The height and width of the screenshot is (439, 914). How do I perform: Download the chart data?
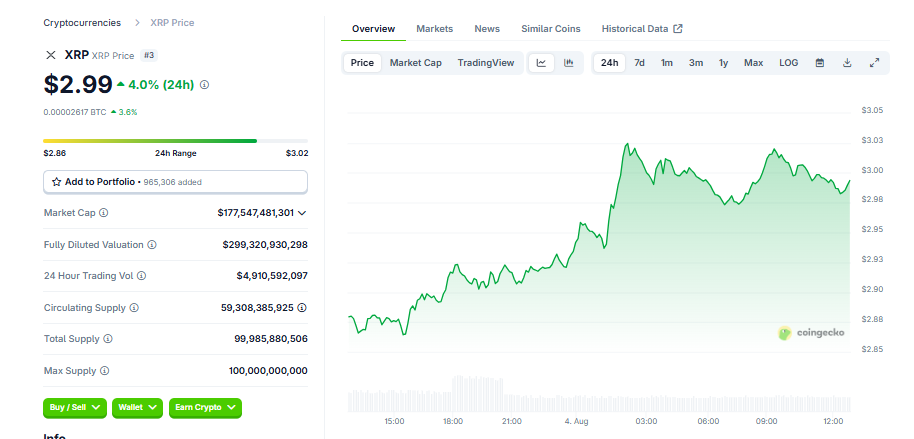(847, 63)
